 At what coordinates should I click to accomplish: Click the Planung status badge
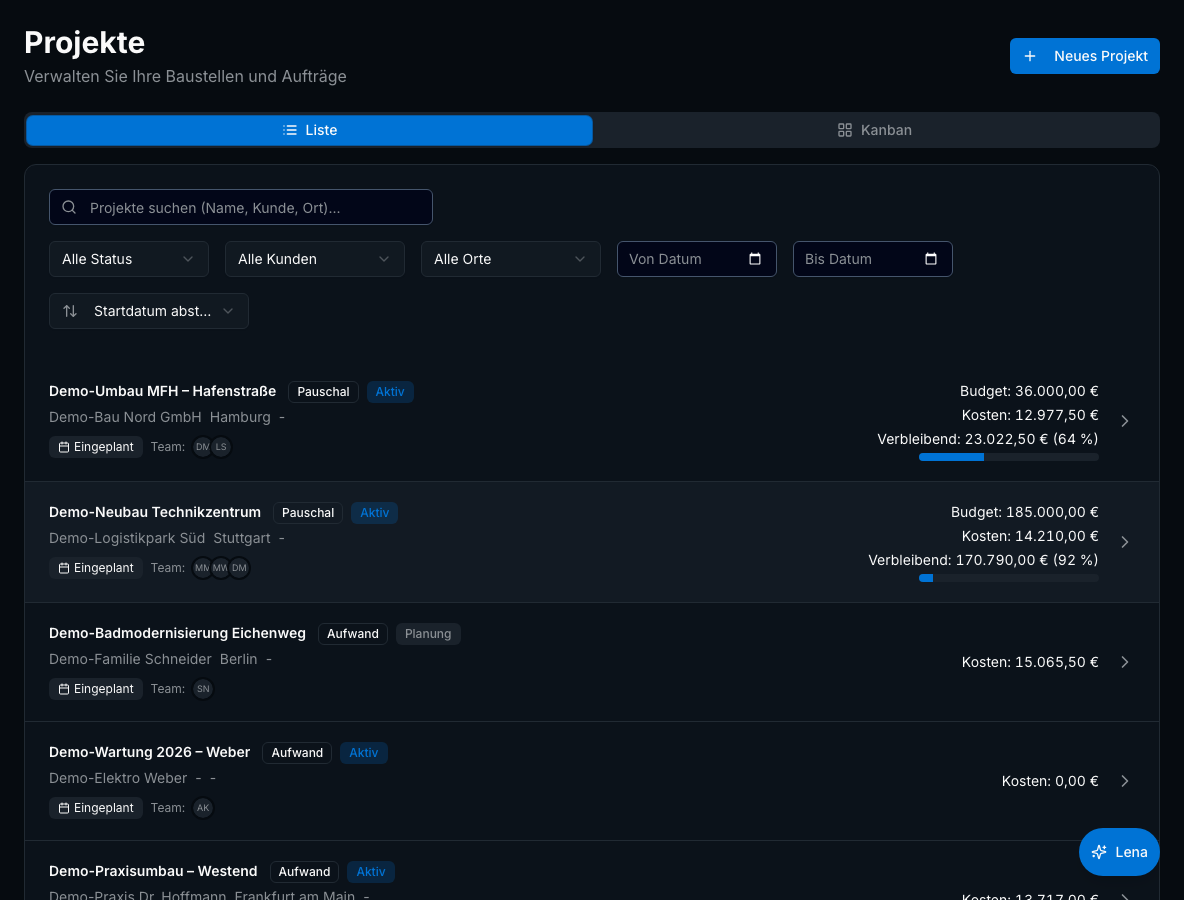pyautogui.click(x=428, y=633)
